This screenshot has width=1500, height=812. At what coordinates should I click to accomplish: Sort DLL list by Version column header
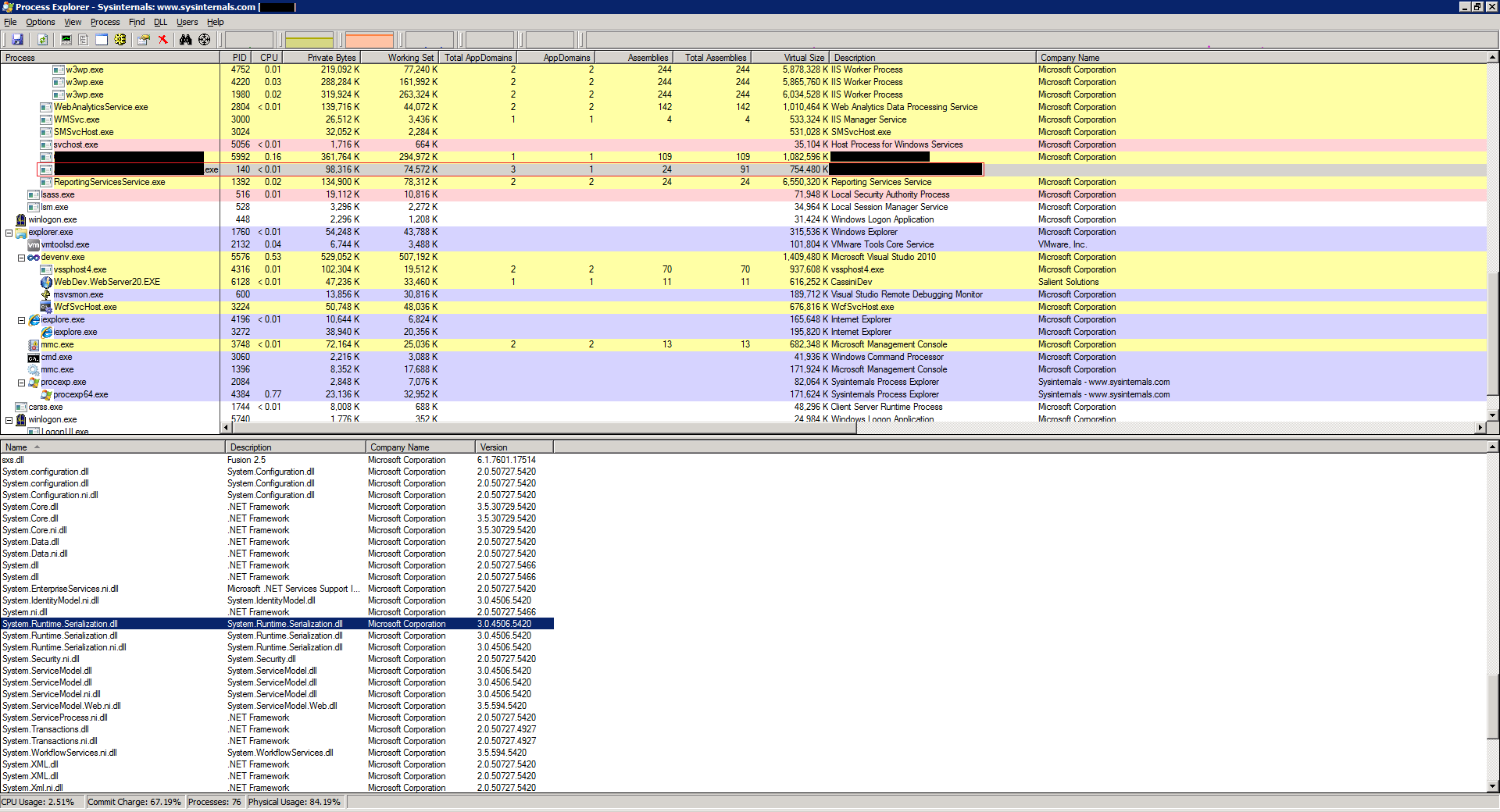point(514,447)
